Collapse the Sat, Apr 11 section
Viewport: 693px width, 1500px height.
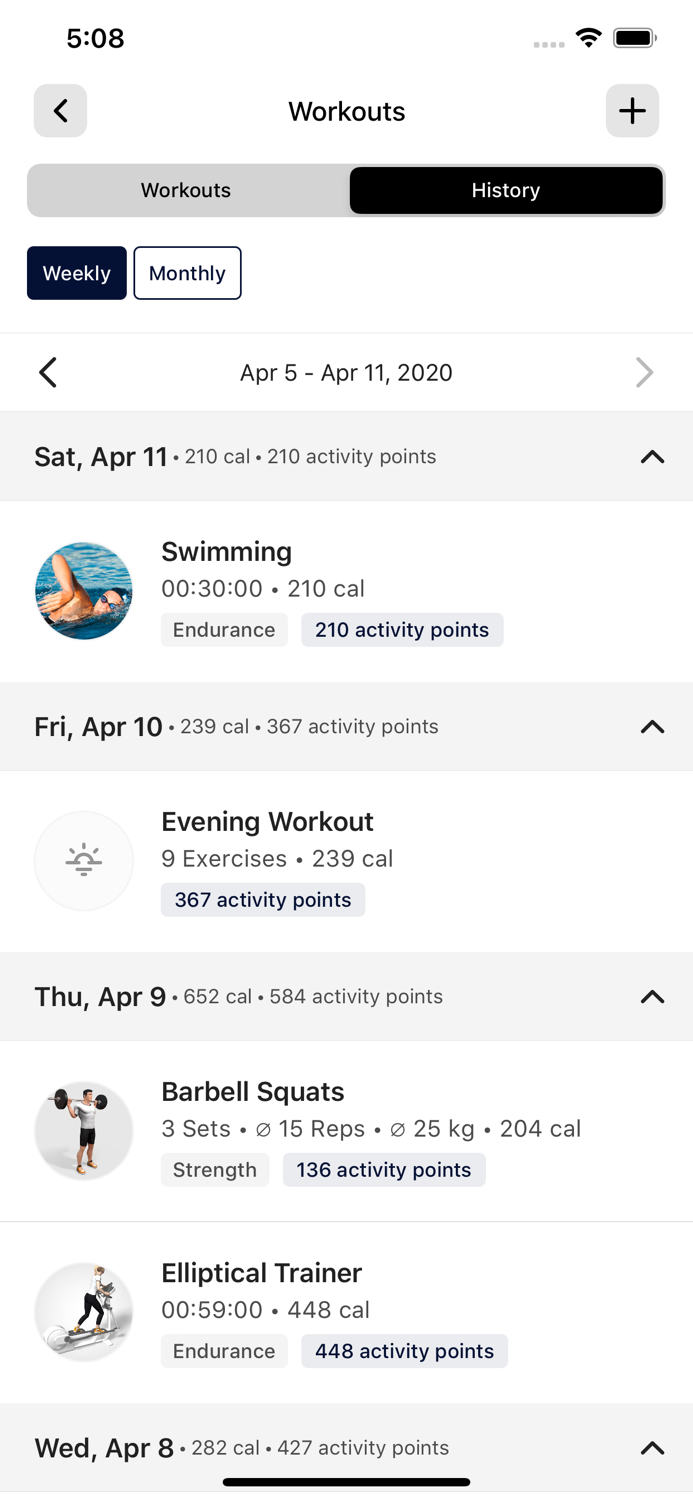point(652,457)
